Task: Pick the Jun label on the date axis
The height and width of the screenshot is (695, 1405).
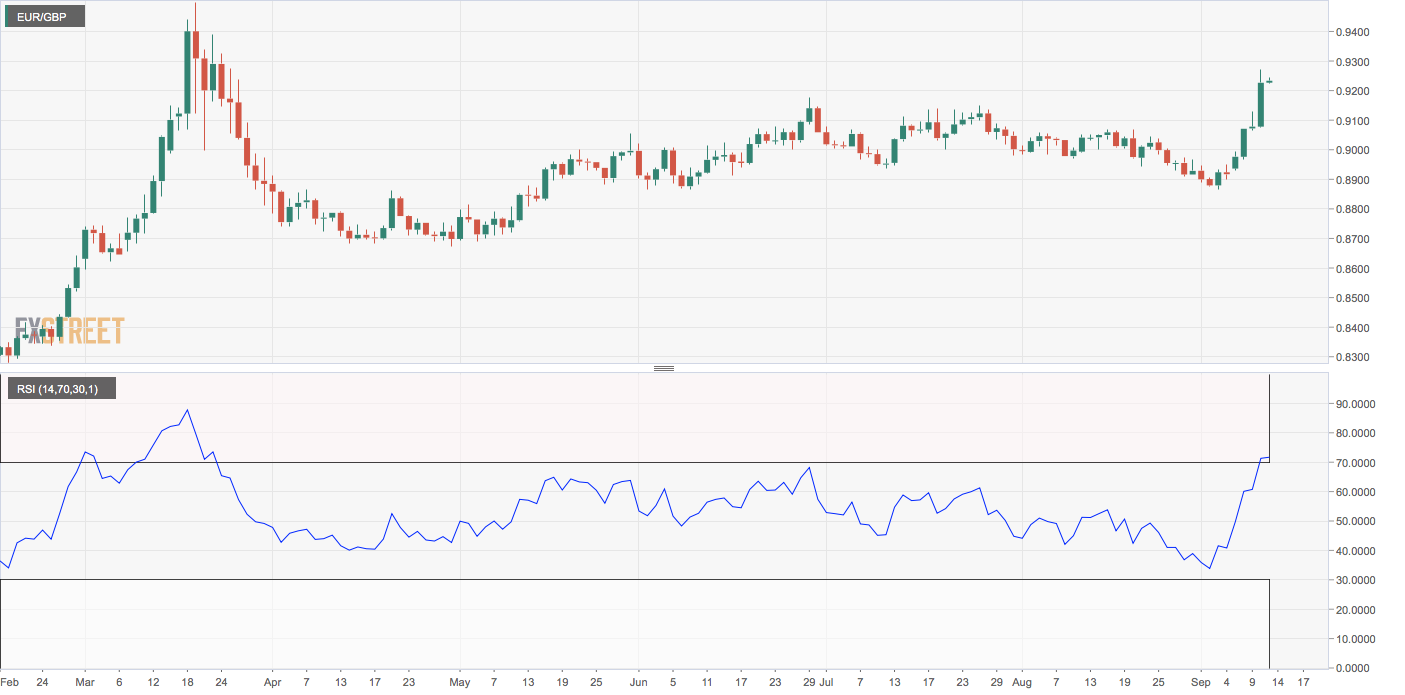Action: click(x=638, y=683)
